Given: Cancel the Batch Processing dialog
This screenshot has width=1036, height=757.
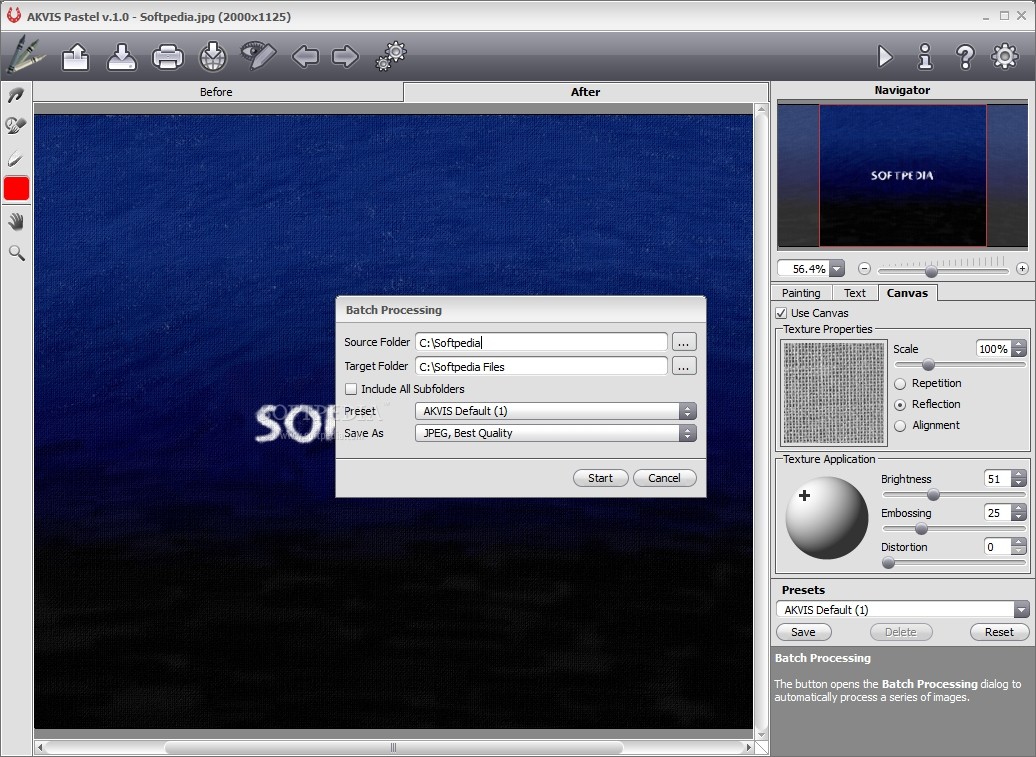Looking at the screenshot, I should tap(664, 478).
